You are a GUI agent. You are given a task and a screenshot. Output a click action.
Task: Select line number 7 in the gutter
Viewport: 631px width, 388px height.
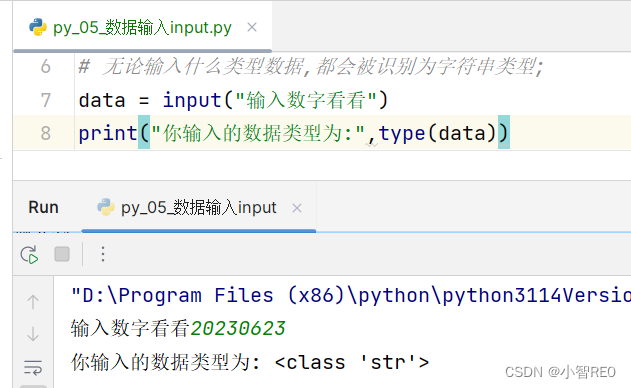(x=45, y=100)
